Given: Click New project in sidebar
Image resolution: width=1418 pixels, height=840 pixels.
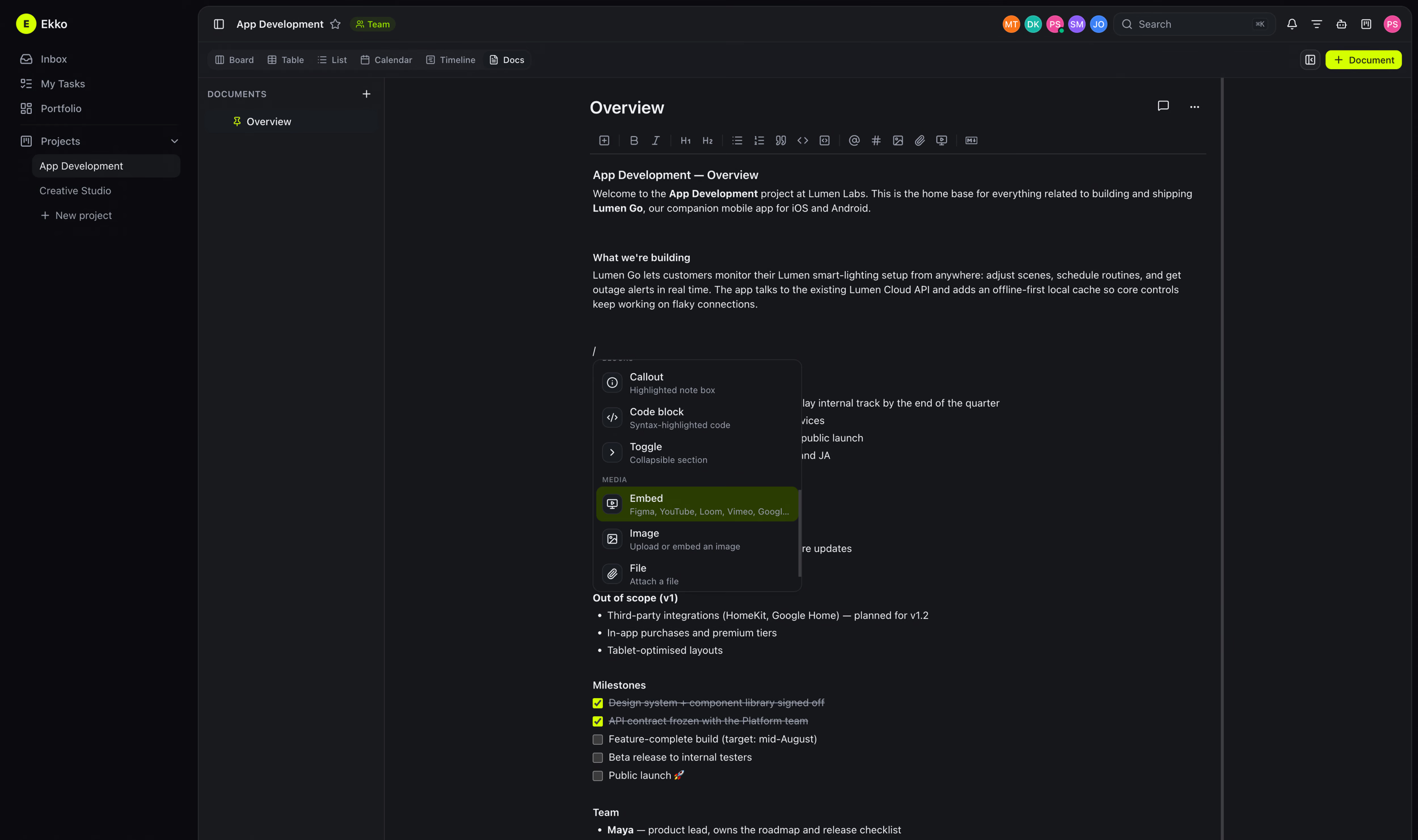Looking at the screenshot, I should pyautogui.click(x=77, y=215).
